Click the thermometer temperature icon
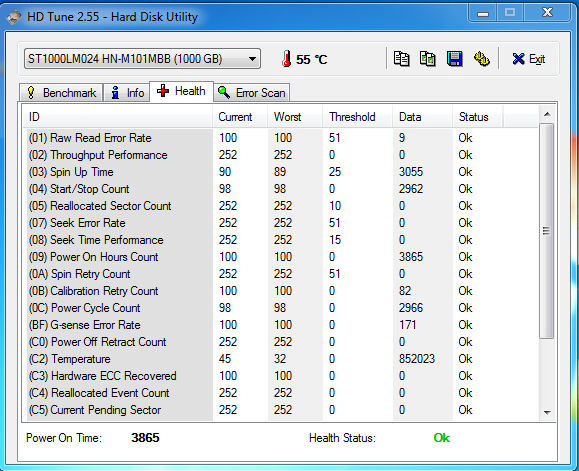 coord(287,59)
